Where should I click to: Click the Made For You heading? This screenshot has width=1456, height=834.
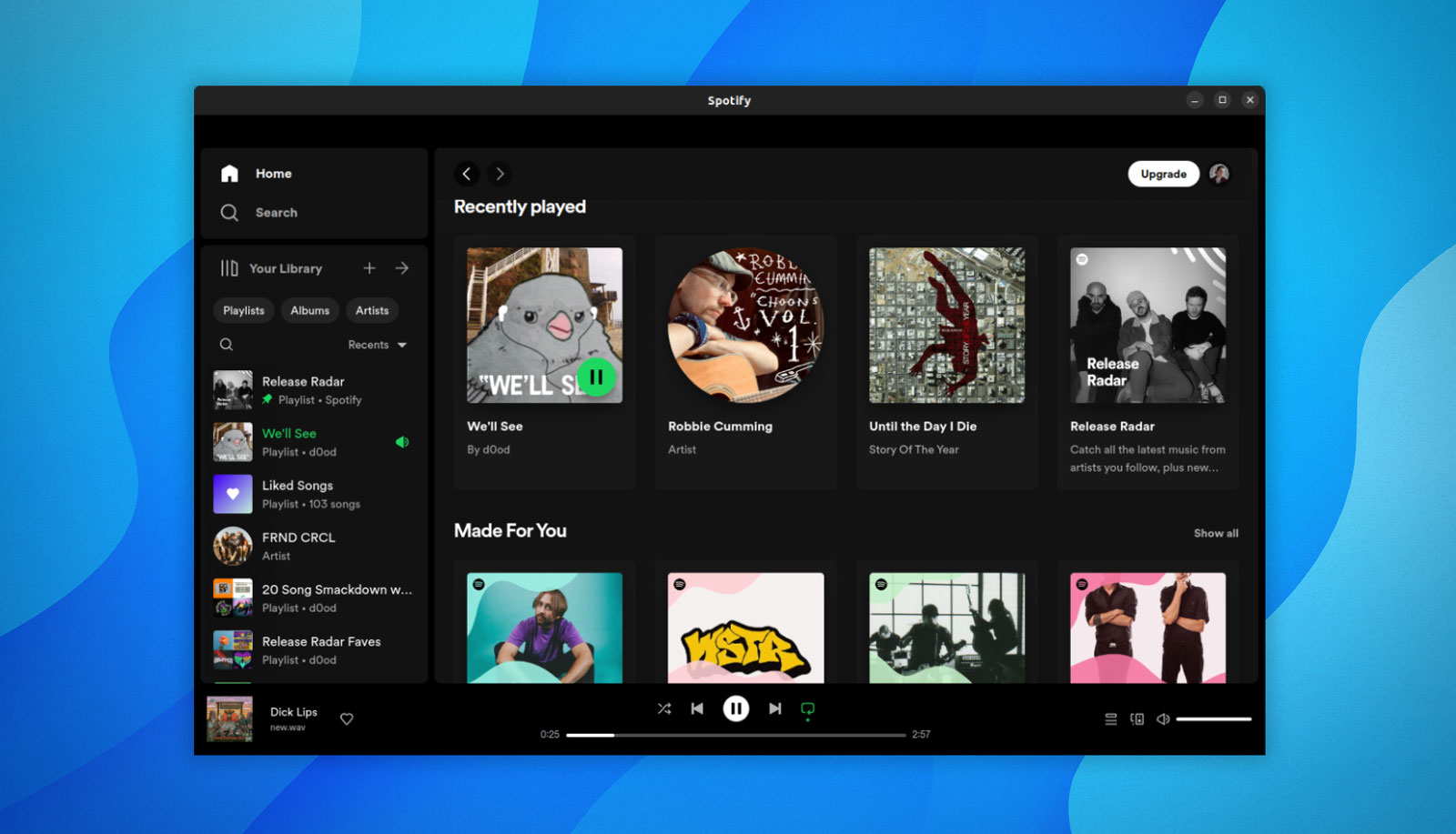coord(511,531)
